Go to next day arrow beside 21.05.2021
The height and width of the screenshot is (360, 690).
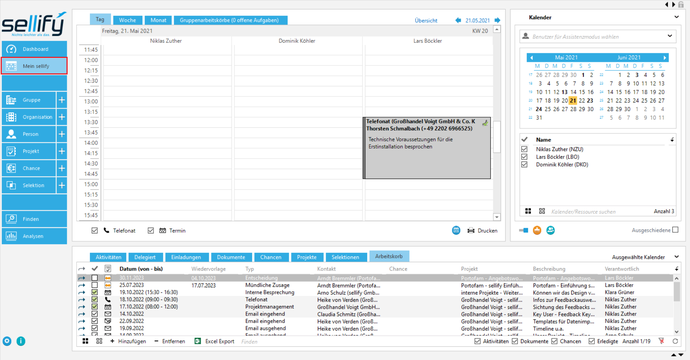click(x=497, y=20)
